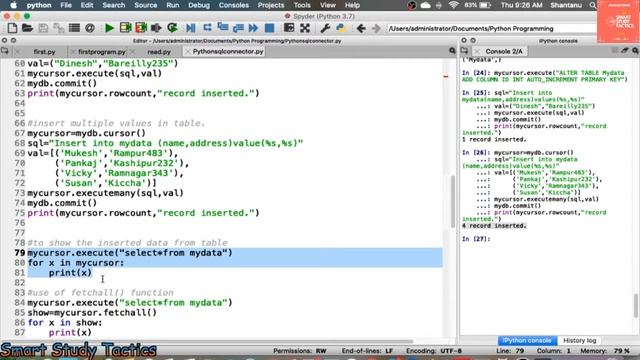Run file with green play button
Viewport: 640px width, 360px height.
click(109, 28)
